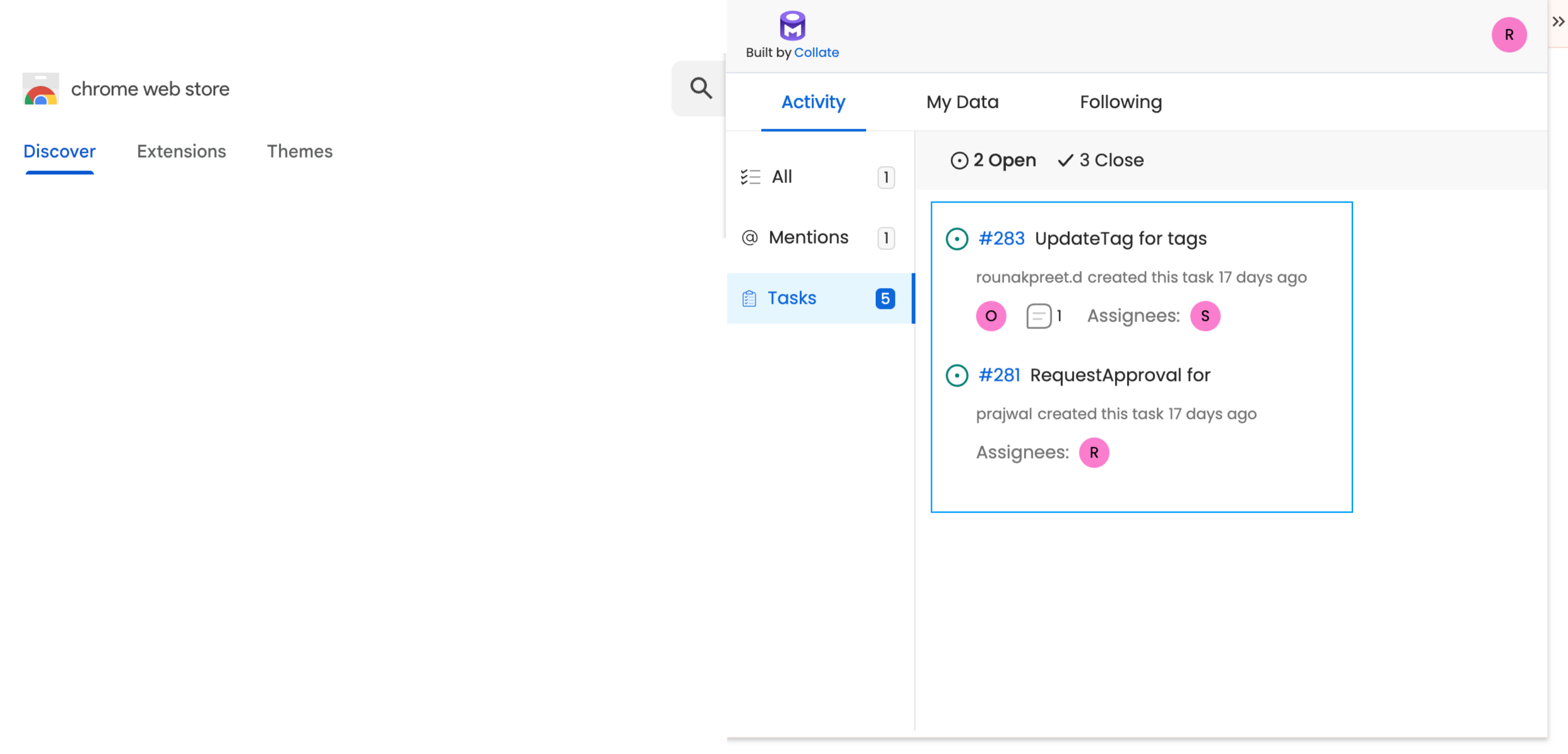This screenshot has height=754, width=1568.
Task: Click the open status icon of task #283
Action: point(956,239)
